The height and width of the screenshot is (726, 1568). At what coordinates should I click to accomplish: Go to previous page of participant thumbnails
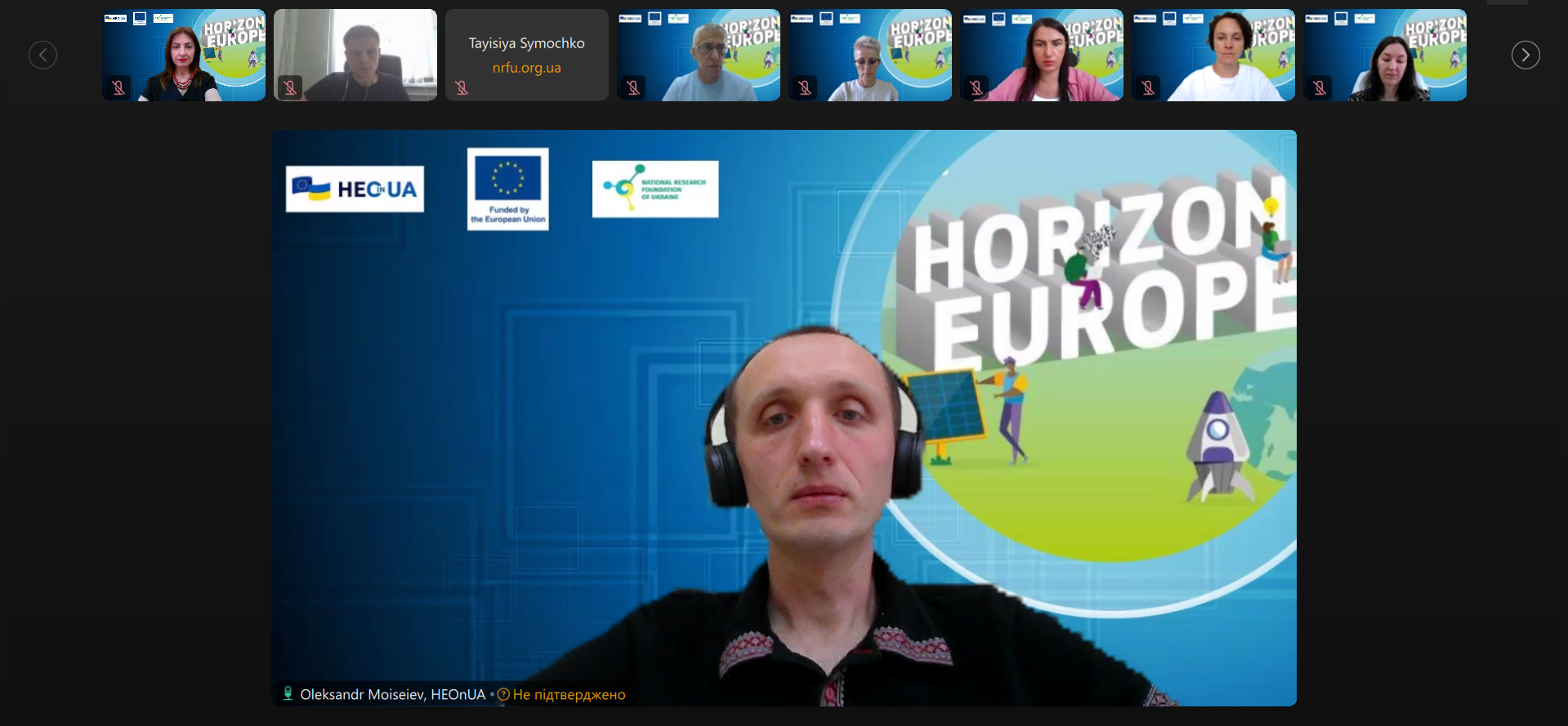coord(42,55)
